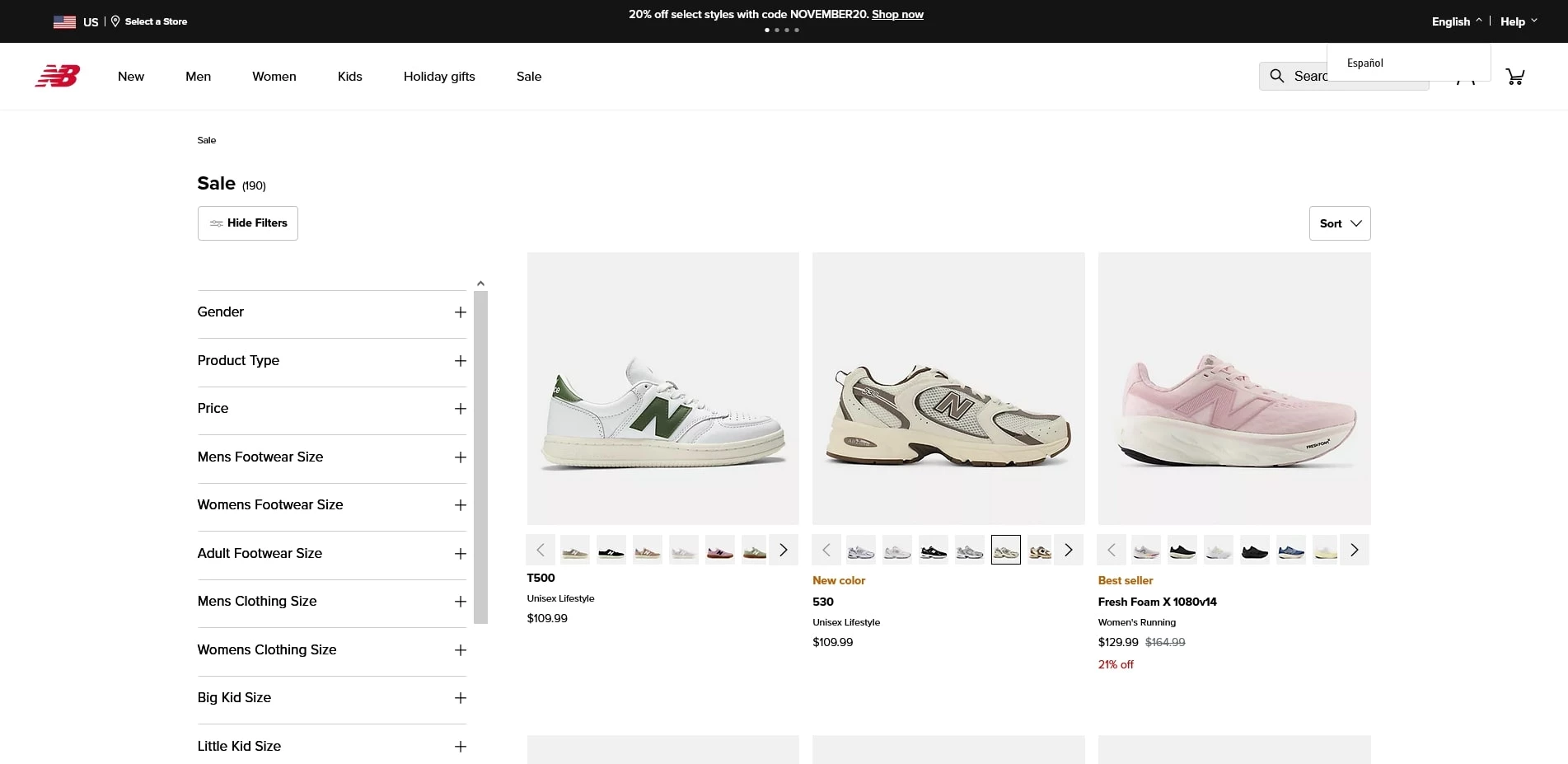The width and height of the screenshot is (1568, 764).
Task: Click the US flag icon
Action: click(x=64, y=21)
